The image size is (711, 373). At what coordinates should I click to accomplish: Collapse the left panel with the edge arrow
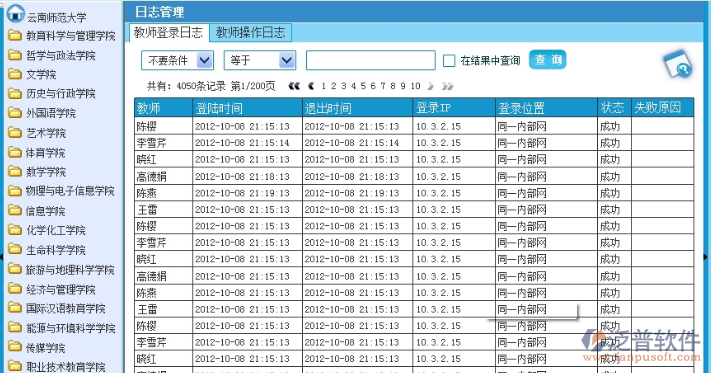tap(2, 257)
